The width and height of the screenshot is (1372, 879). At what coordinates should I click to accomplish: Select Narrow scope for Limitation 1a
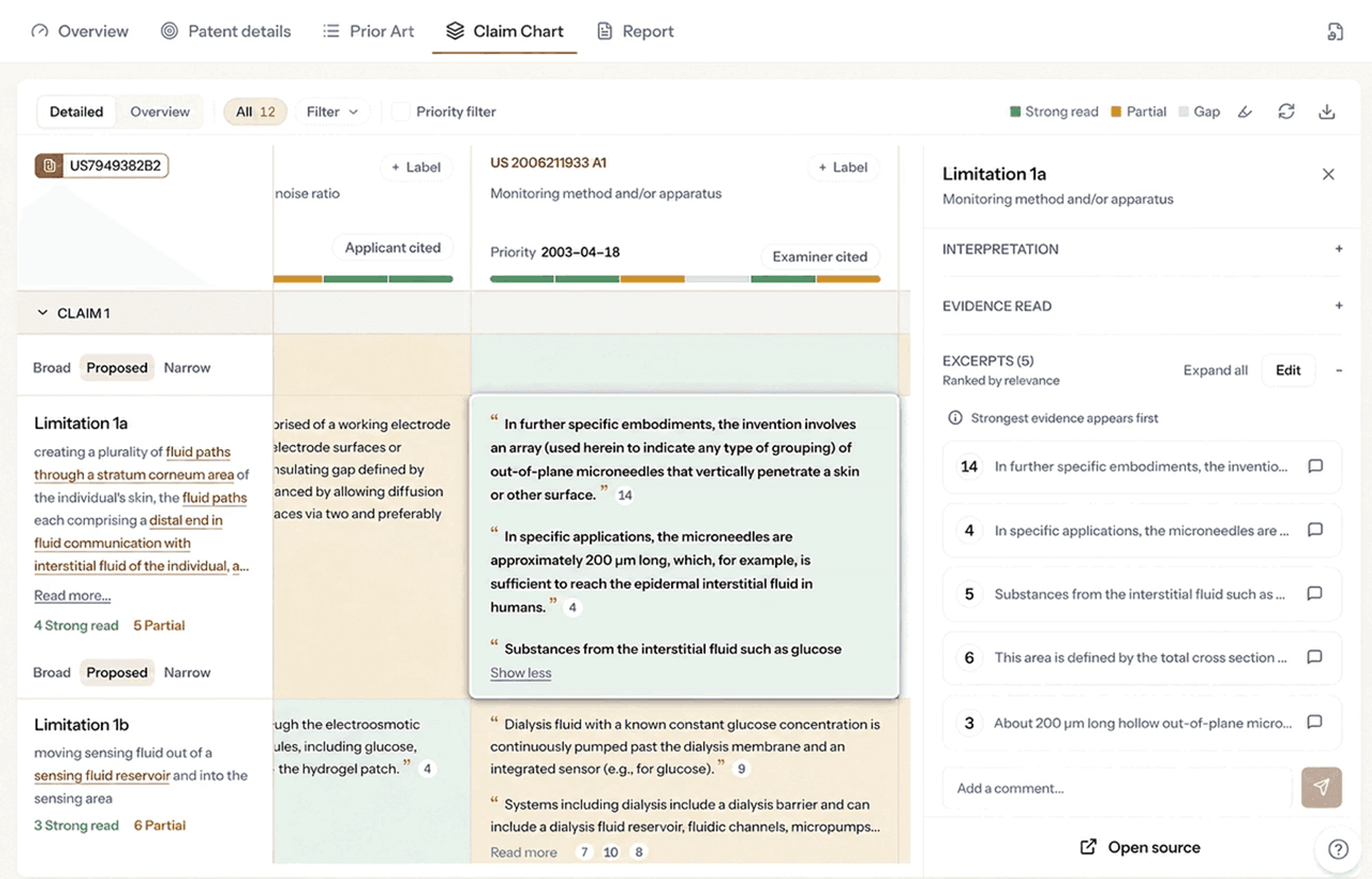point(187,368)
